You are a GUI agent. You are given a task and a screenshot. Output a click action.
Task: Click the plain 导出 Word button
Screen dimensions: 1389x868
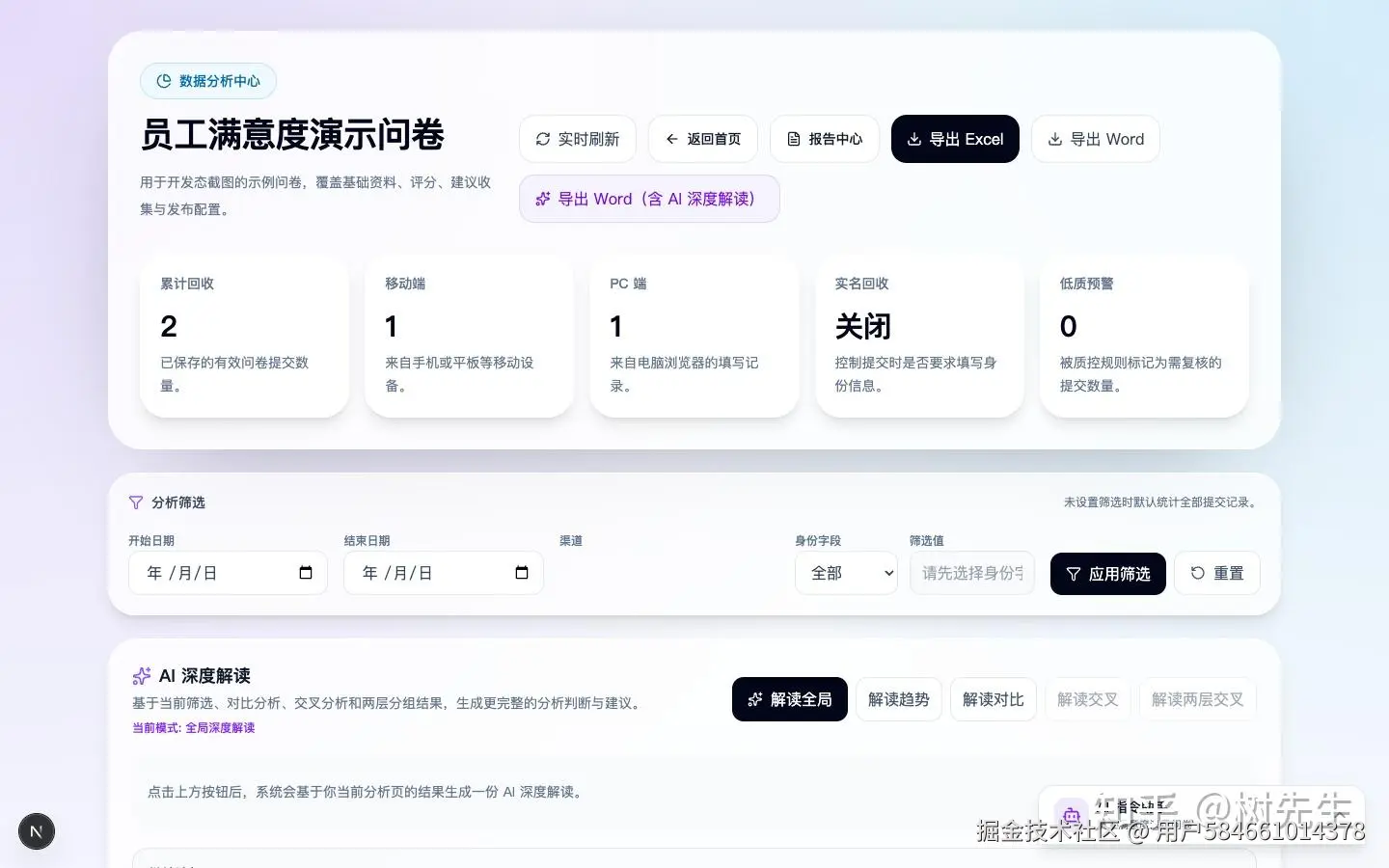point(1096,139)
